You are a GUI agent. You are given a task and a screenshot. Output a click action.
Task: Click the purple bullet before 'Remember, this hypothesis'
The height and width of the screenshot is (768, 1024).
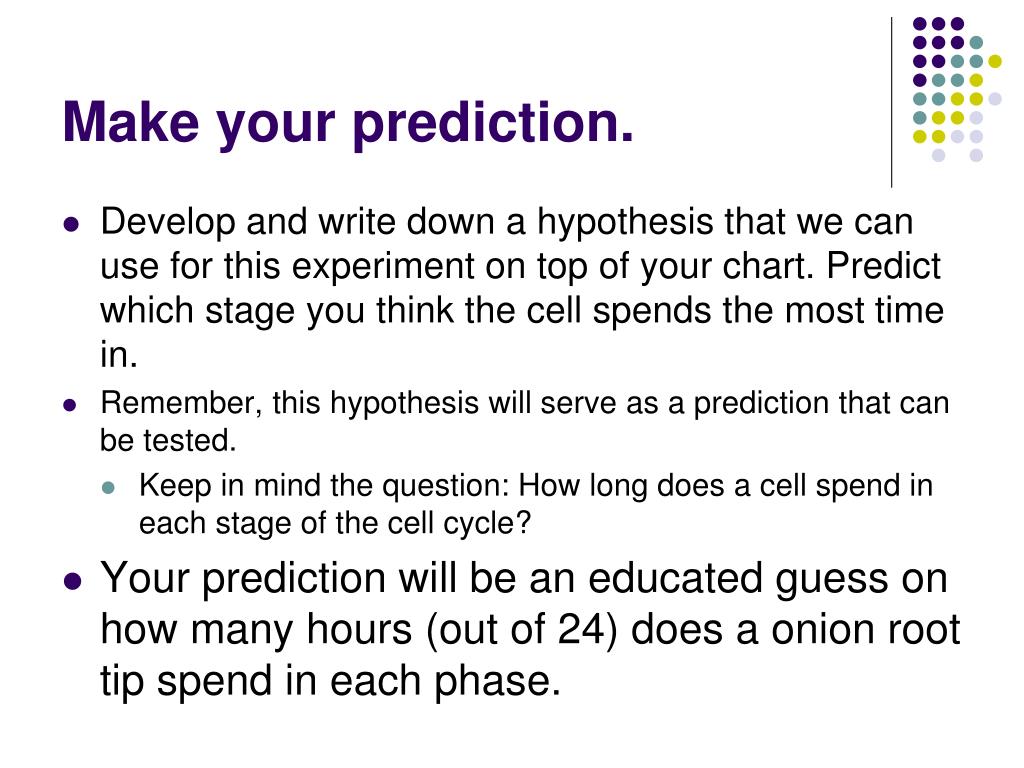pos(70,405)
